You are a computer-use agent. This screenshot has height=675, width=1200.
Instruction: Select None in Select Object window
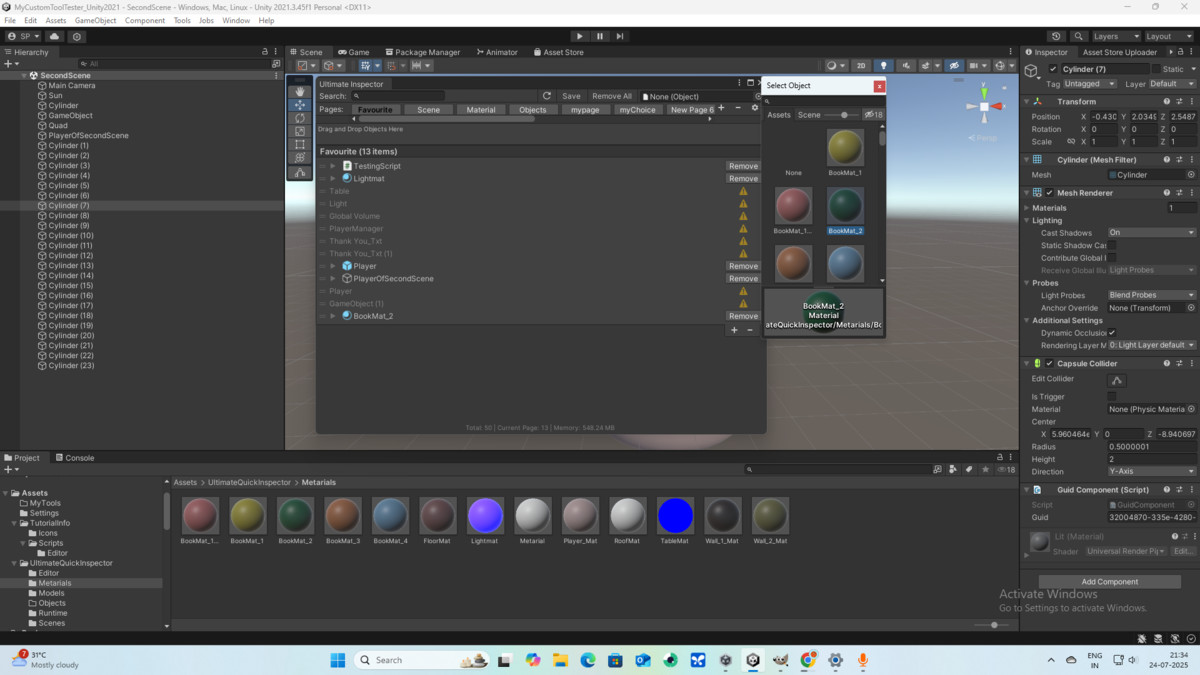tap(793, 153)
